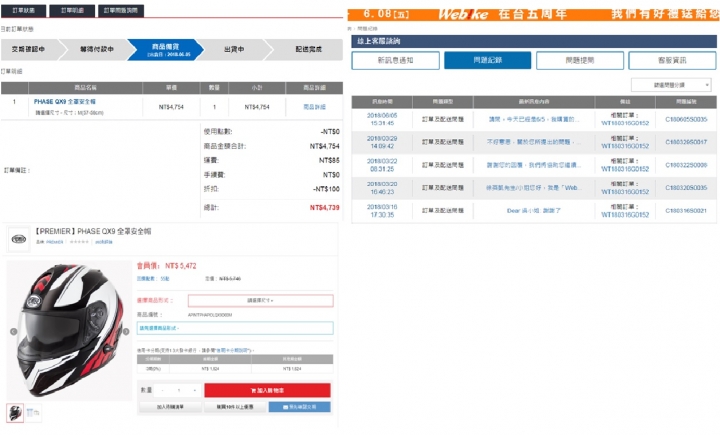
Task: Click the 出貨中 status step
Action: 234,50
